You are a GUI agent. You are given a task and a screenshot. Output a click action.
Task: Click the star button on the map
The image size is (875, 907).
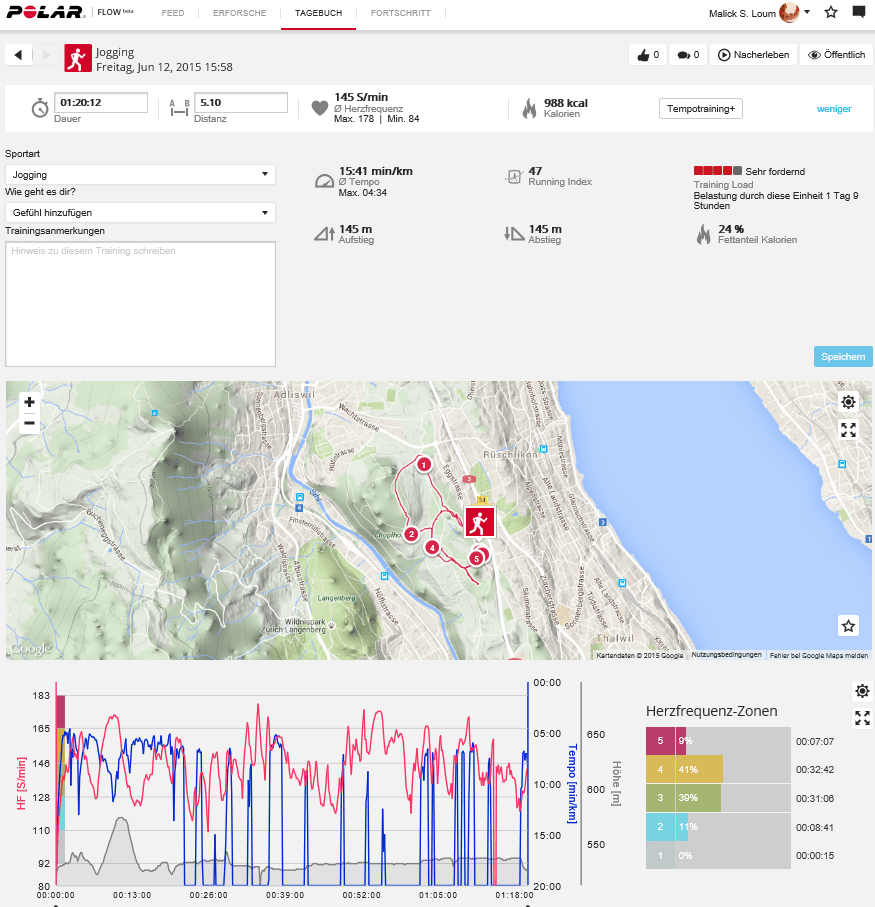[x=848, y=626]
